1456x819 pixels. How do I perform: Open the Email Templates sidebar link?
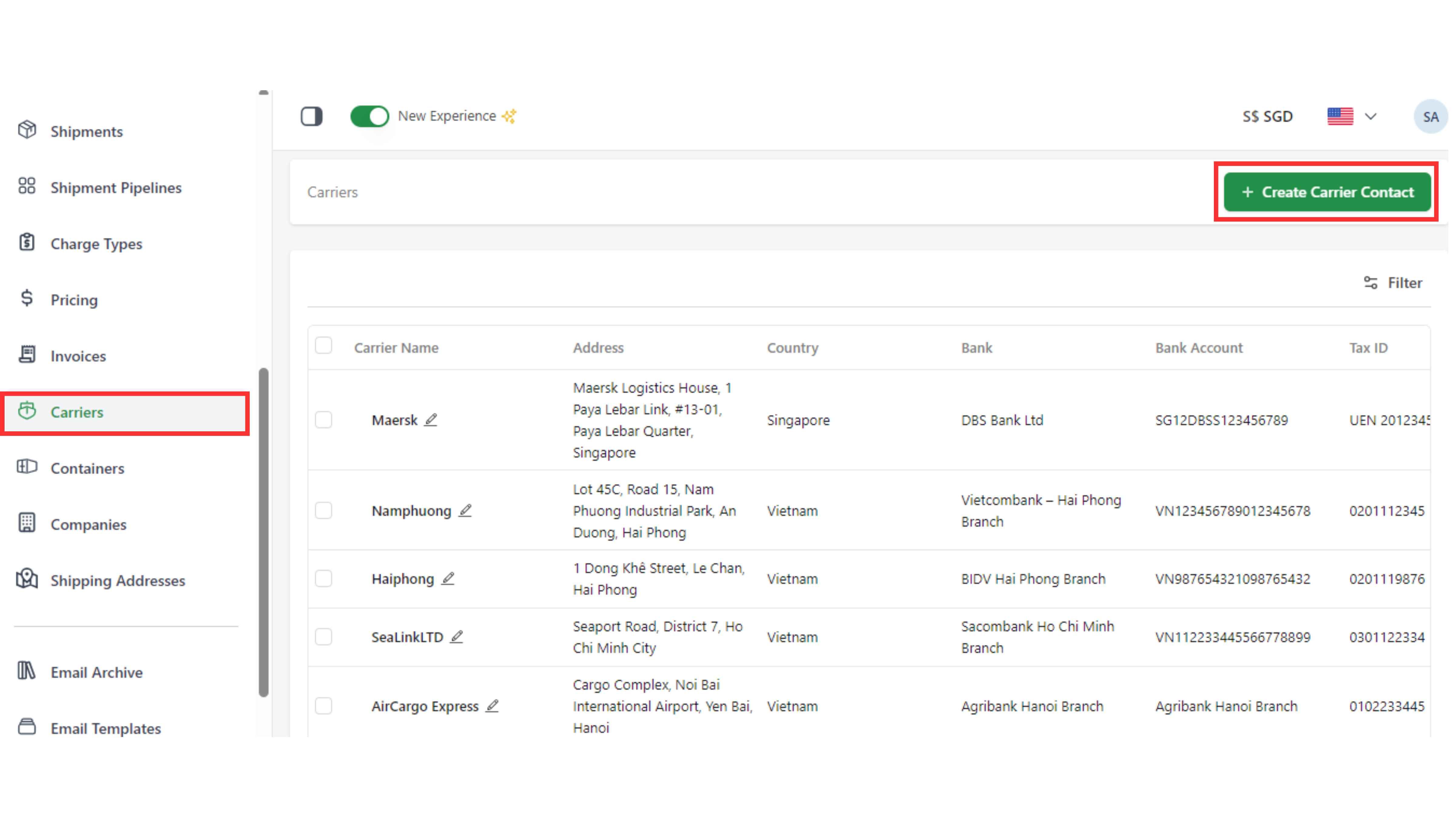(106, 728)
